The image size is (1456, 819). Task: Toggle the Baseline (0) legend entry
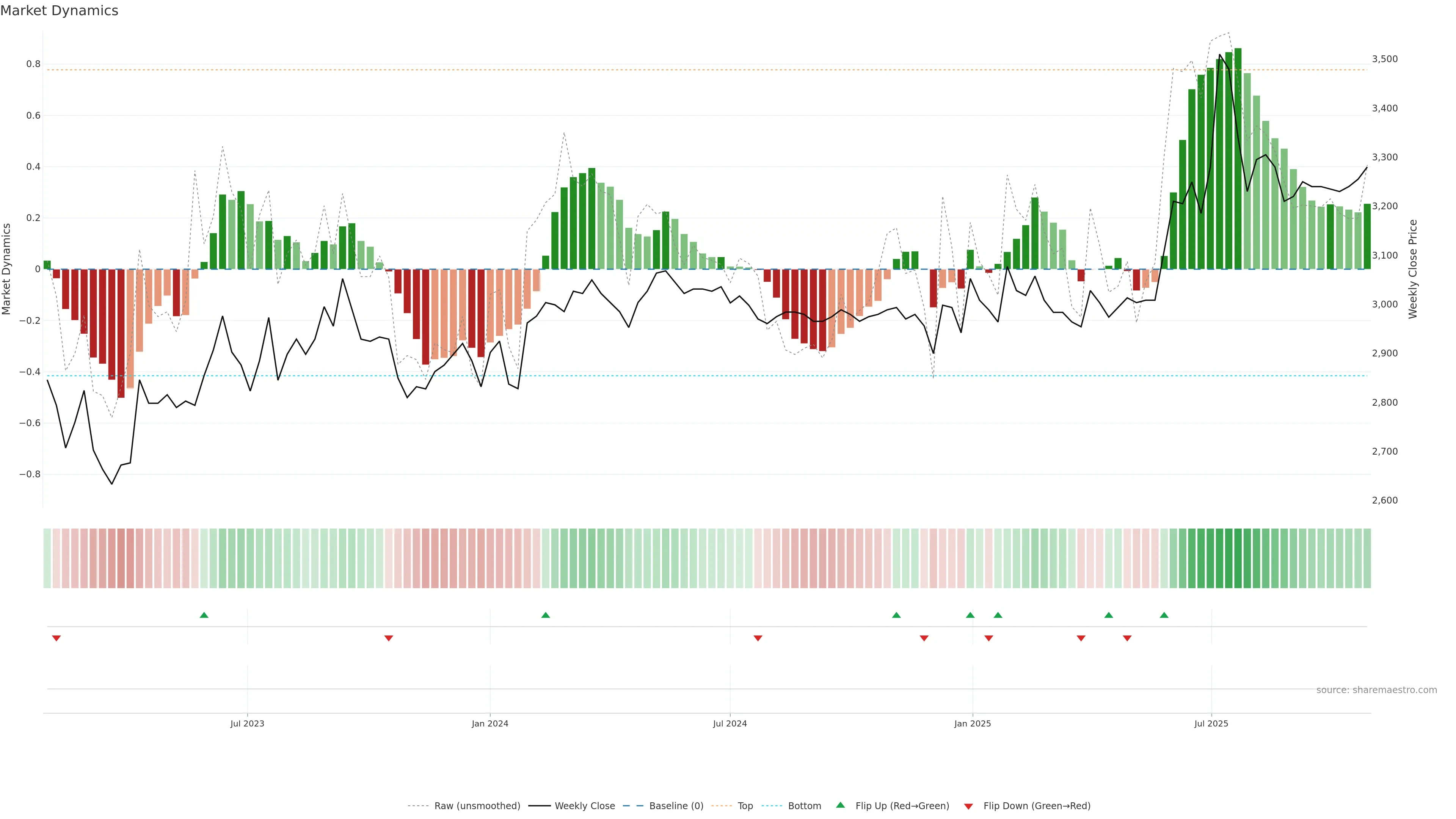676,805
